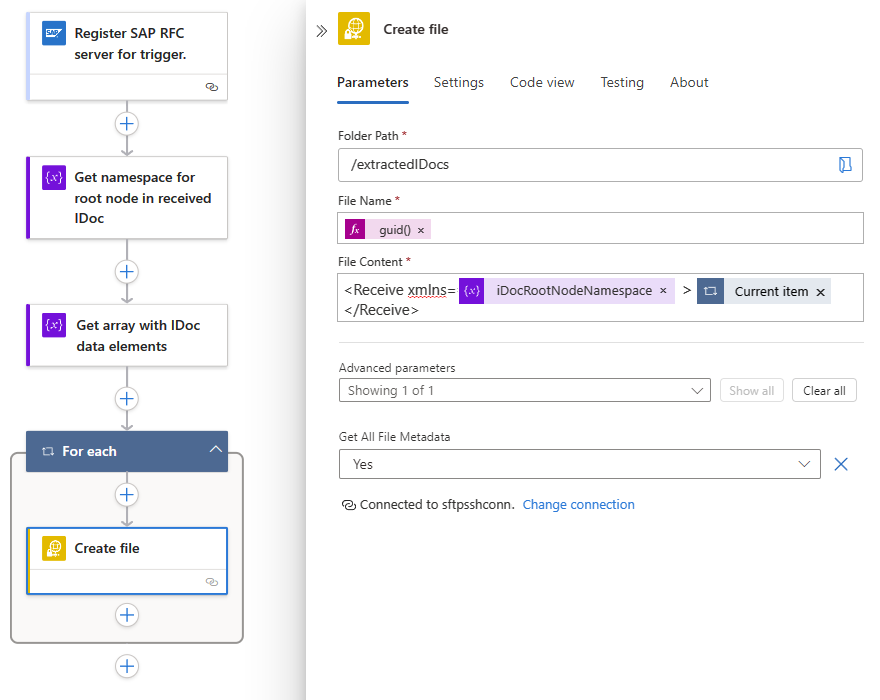Add a step below Register SAP RFC server
Screen dimensions: 880x700
pos(127,124)
